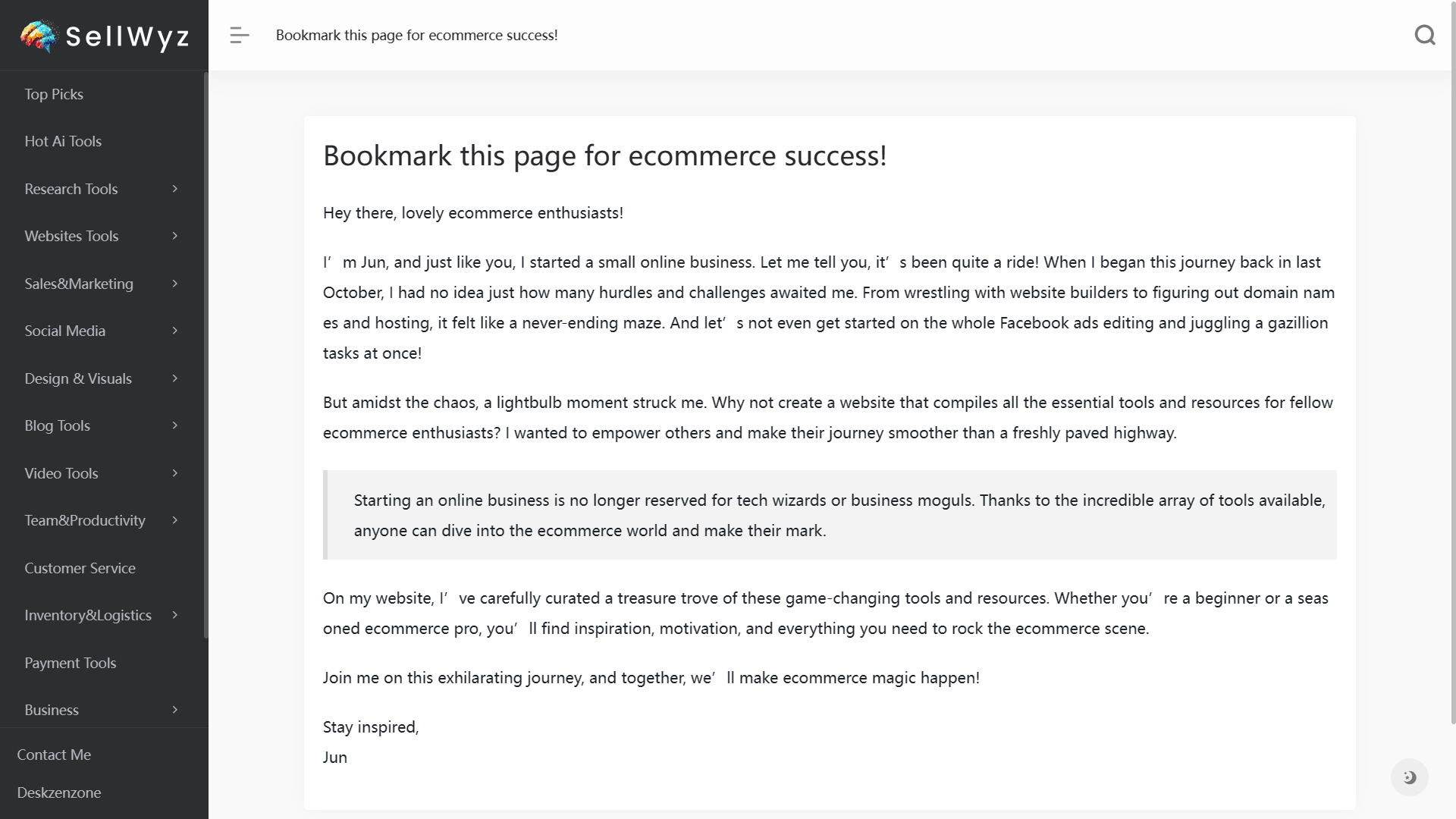Open the Deskzenzone link
Viewport: 1456px width, 819px height.
(x=58, y=792)
